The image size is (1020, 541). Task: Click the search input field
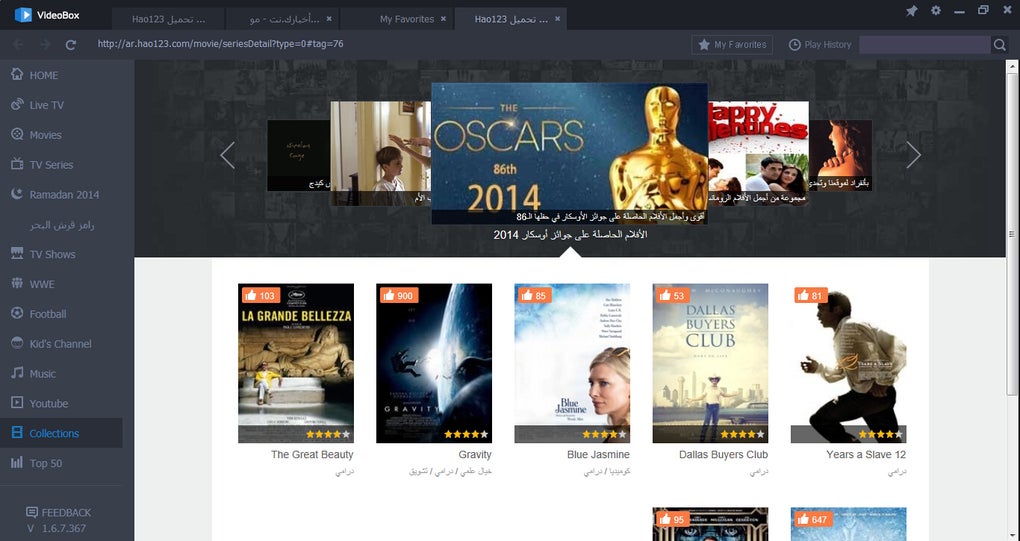pyautogui.click(x=924, y=44)
